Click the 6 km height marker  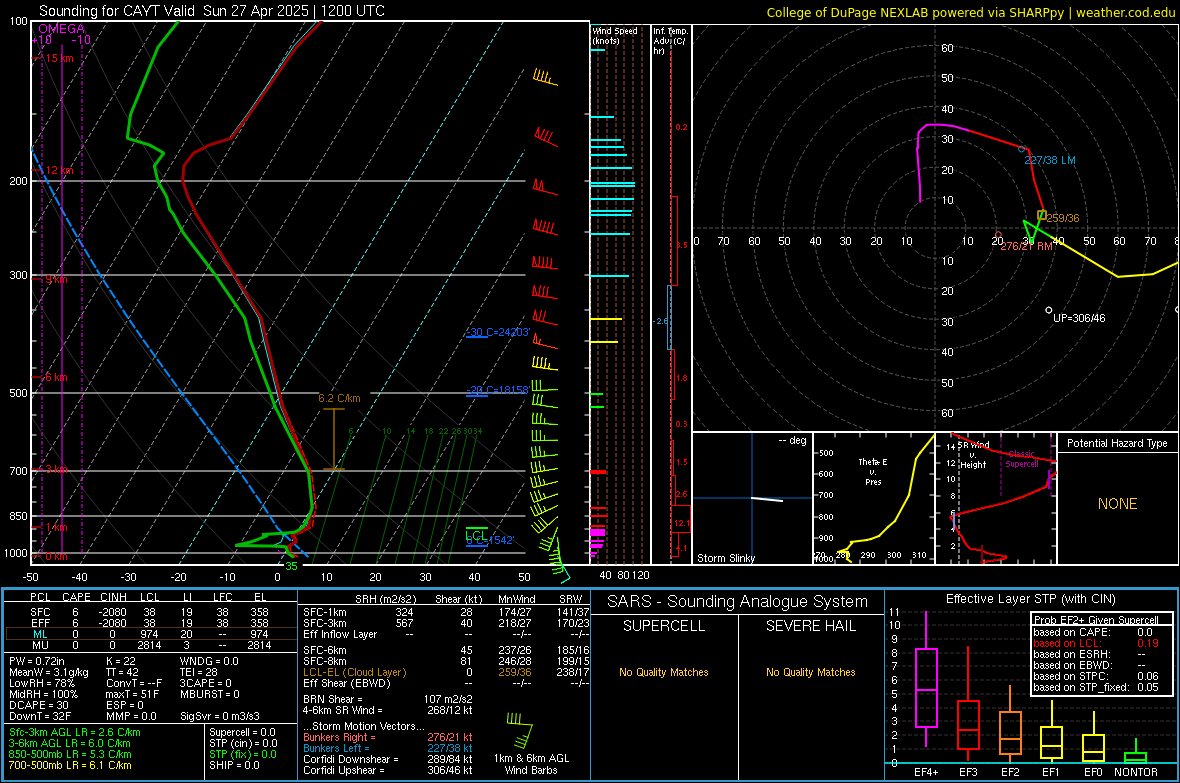pos(56,377)
